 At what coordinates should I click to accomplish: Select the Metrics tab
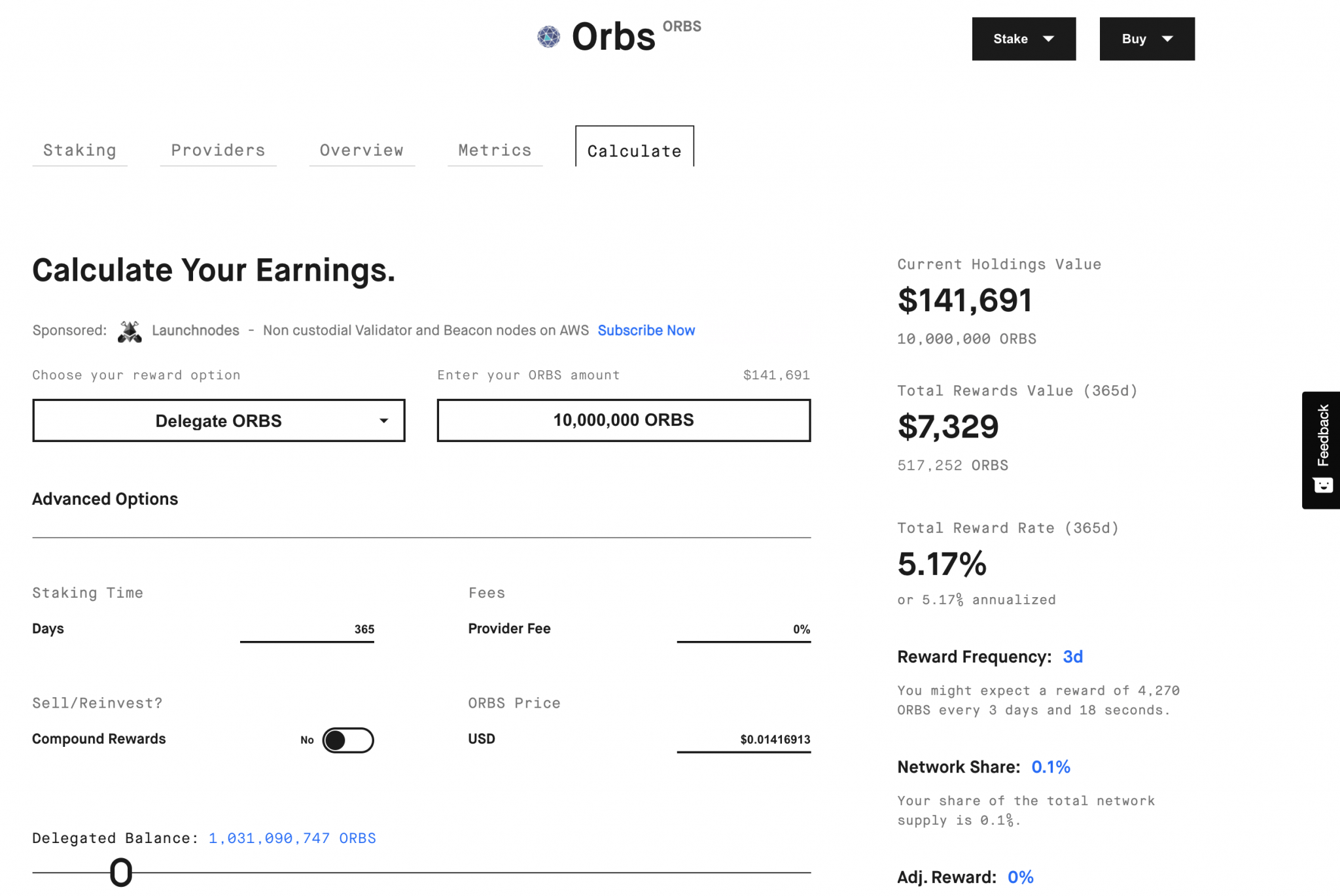(x=495, y=150)
